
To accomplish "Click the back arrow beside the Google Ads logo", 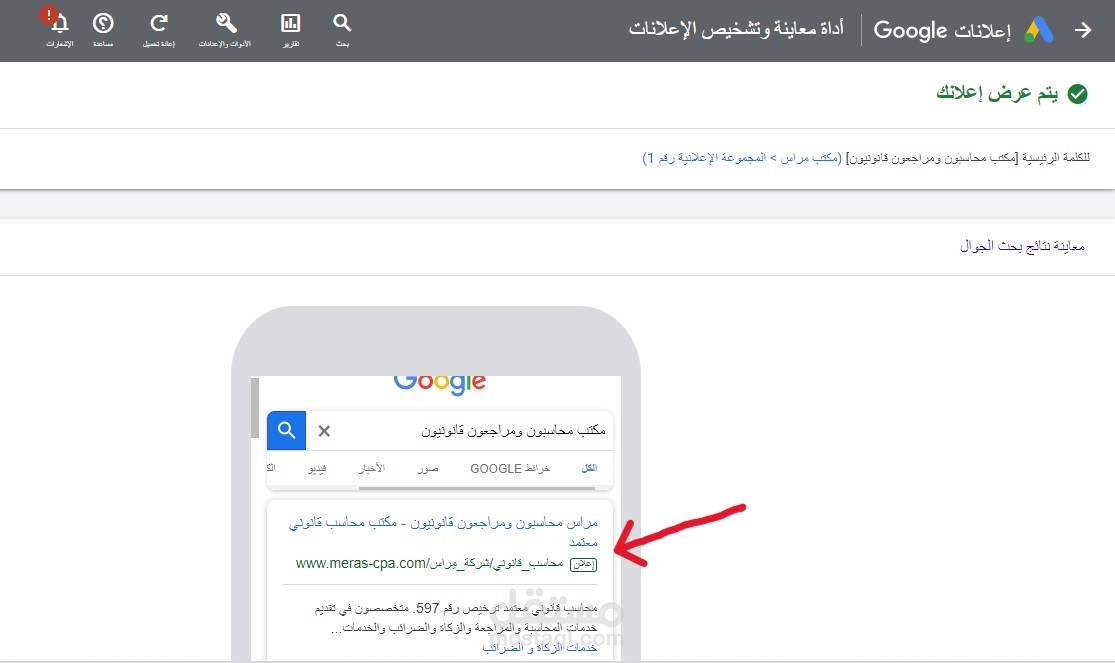I will tap(1083, 30).
